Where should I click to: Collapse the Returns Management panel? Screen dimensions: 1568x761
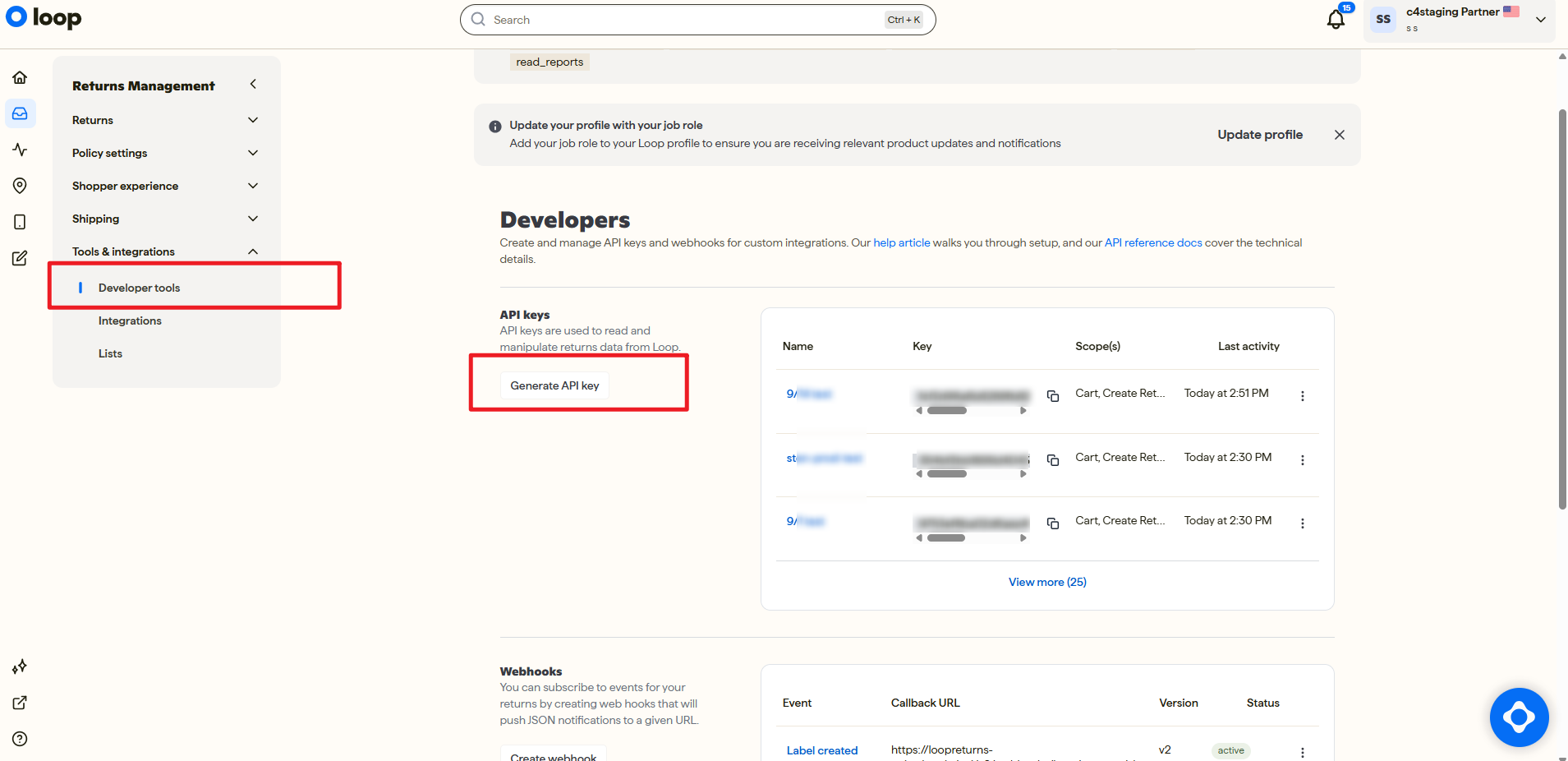coord(253,84)
